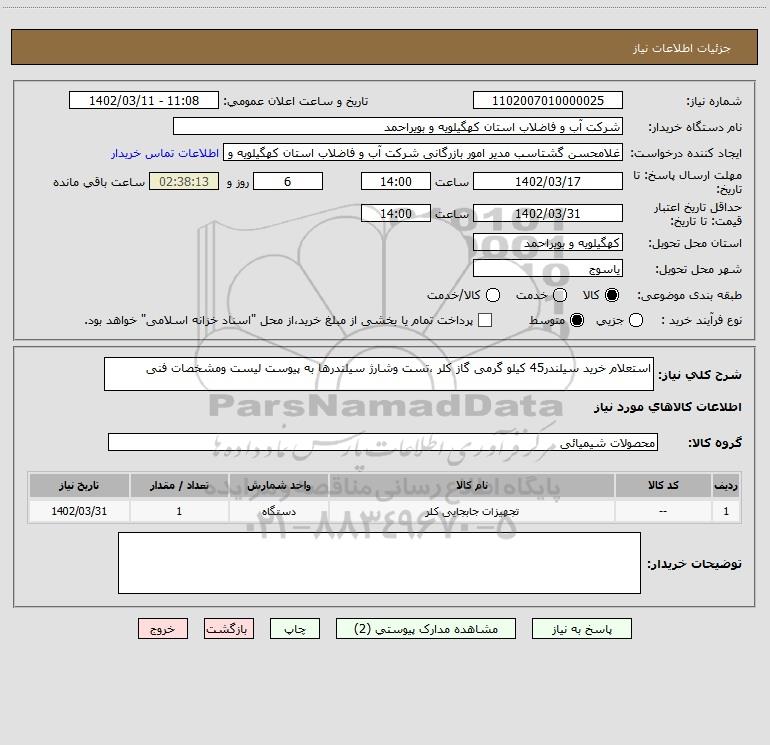The height and width of the screenshot is (745, 770).
Task: Choose the جزیی purchase type radio
Action: (636, 321)
